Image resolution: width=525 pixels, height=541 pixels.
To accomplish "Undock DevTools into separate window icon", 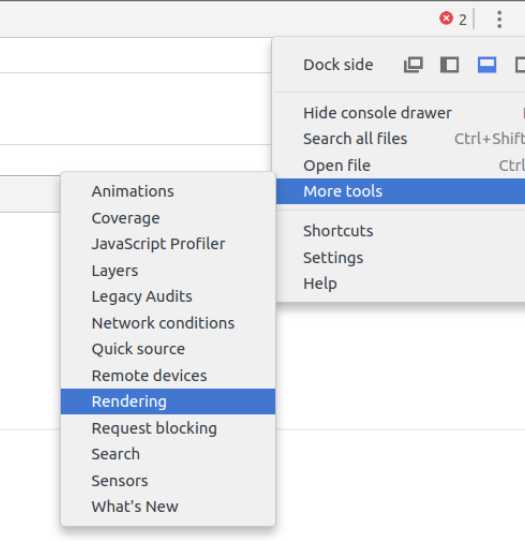I will click(x=413, y=65).
